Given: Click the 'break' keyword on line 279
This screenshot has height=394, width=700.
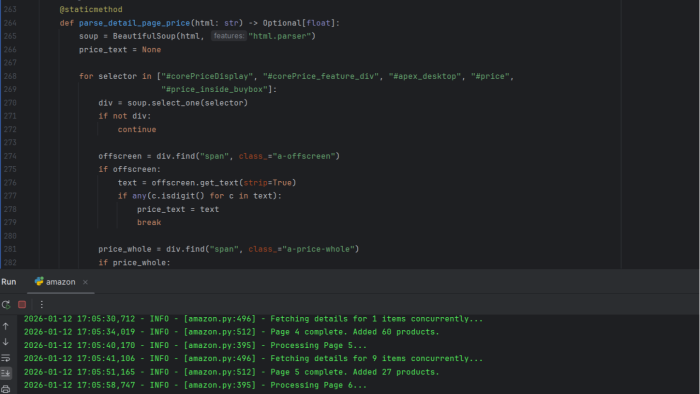Looking at the screenshot, I should click(149, 222).
